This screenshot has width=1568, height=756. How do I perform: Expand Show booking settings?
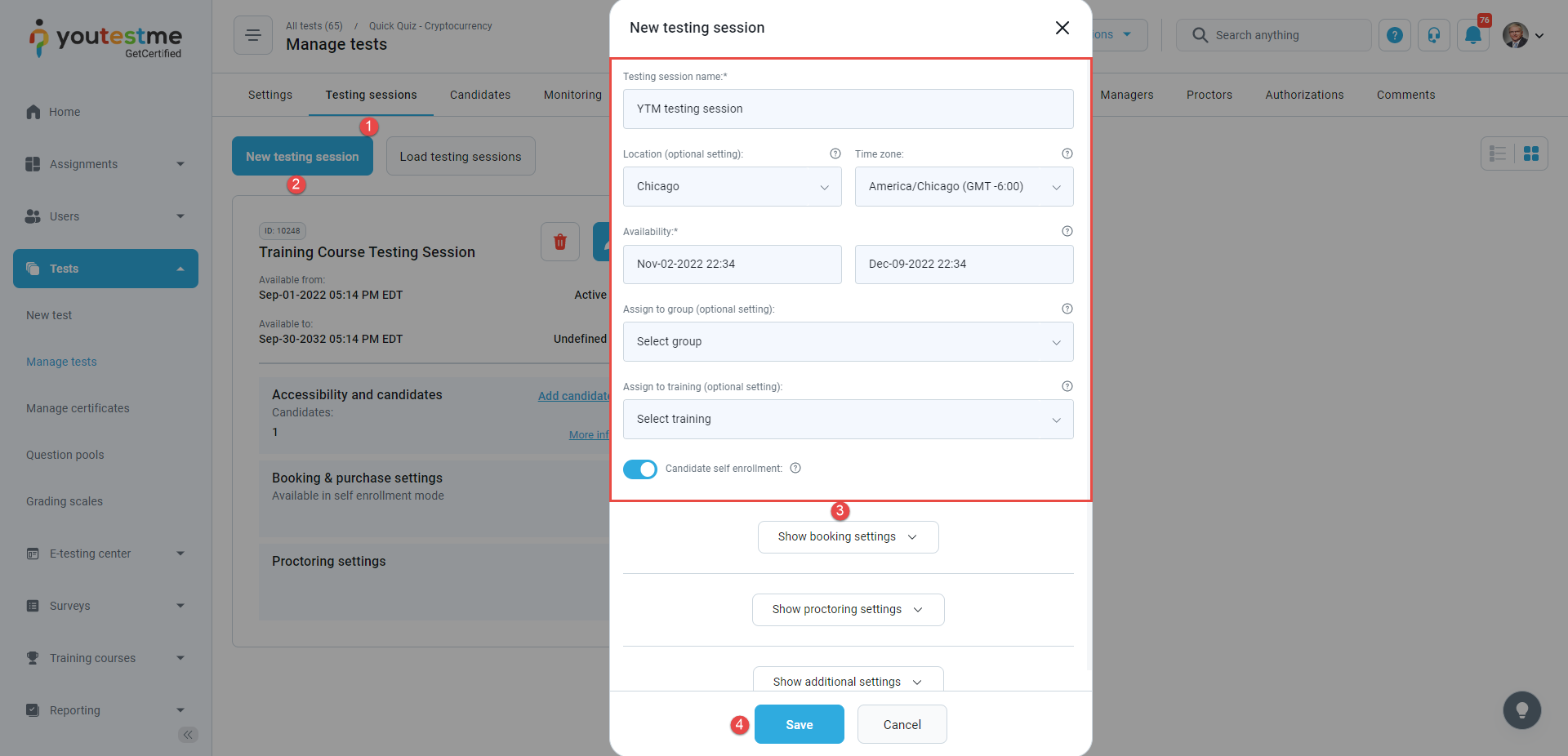848,537
